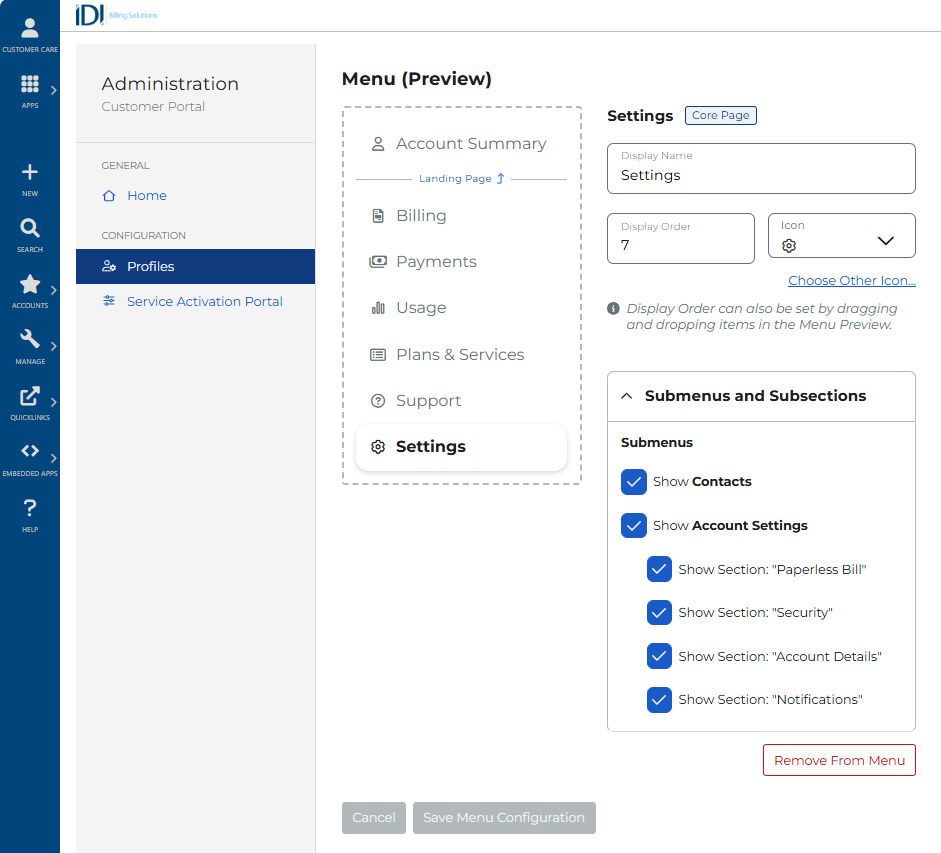Open Choose Other Icon link
The image size is (941, 853).
[851, 280]
